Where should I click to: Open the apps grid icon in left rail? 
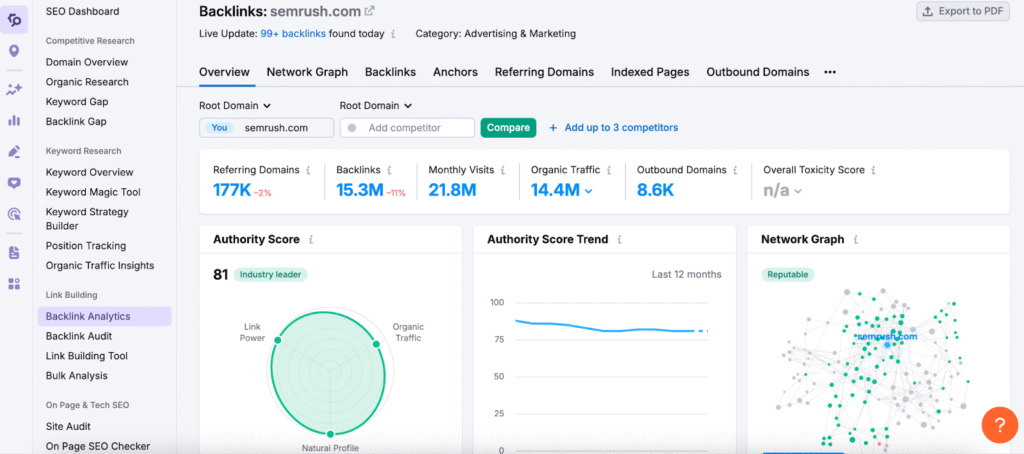[14, 284]
